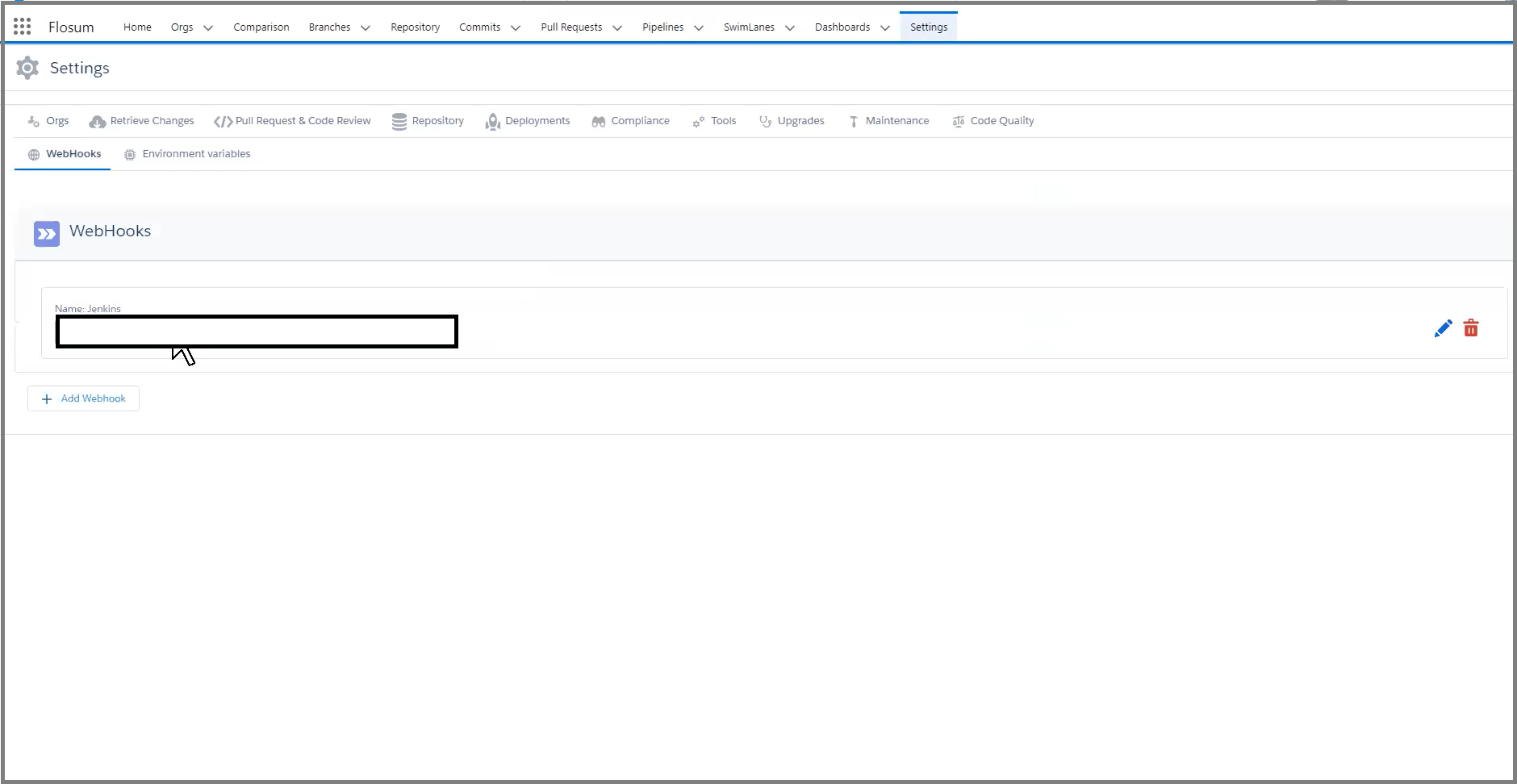Viewport: 1517px width, 784px height.
Task: Expand the Pipelines navigation dropdown
Action: [x=699, y=27]
